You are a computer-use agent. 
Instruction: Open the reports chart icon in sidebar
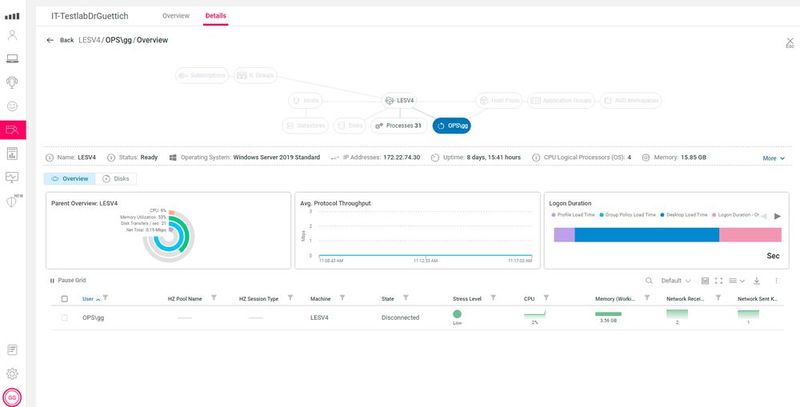[12, 153]
